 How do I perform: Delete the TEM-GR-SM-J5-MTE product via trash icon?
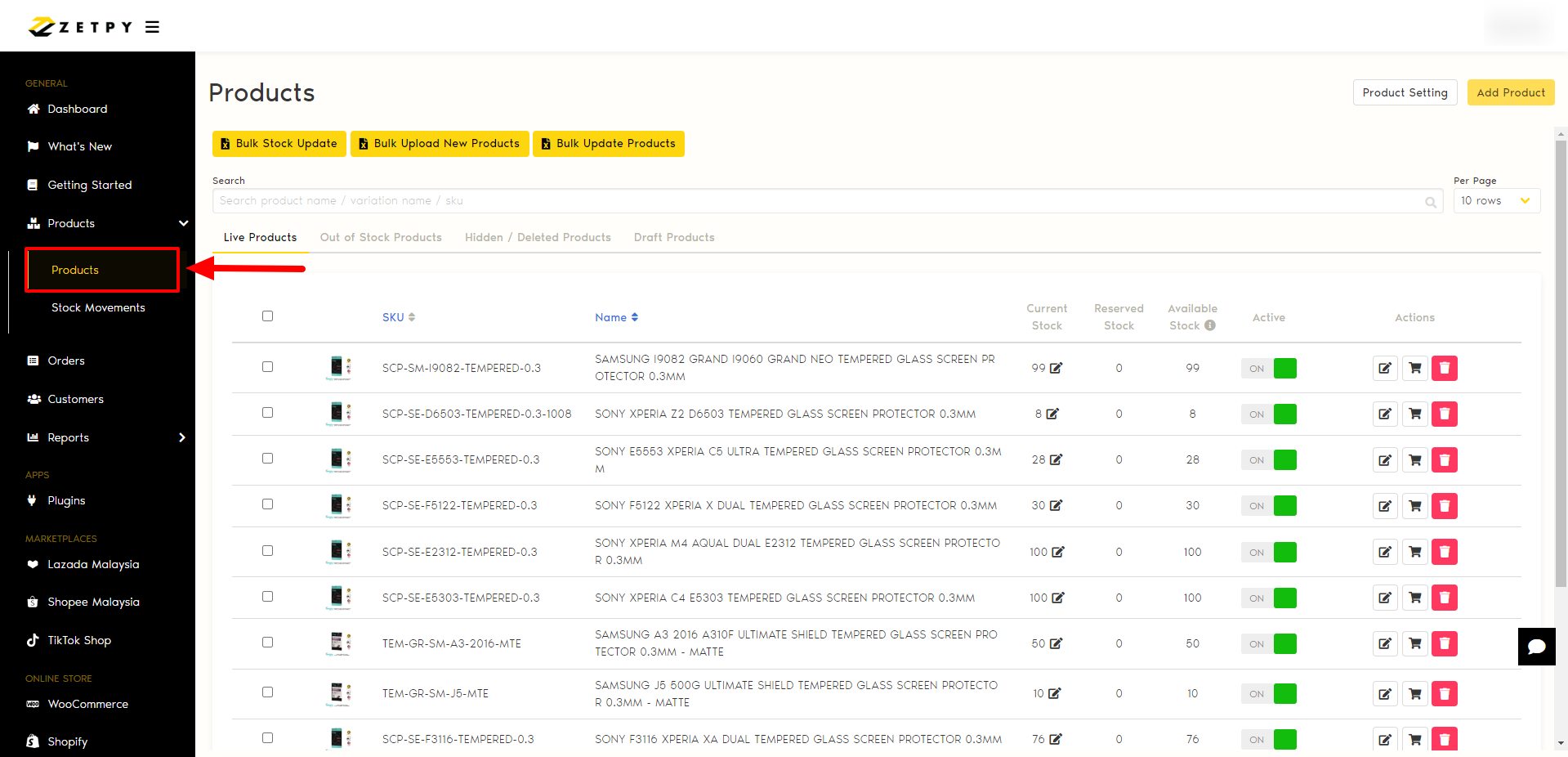(1444, 693)
